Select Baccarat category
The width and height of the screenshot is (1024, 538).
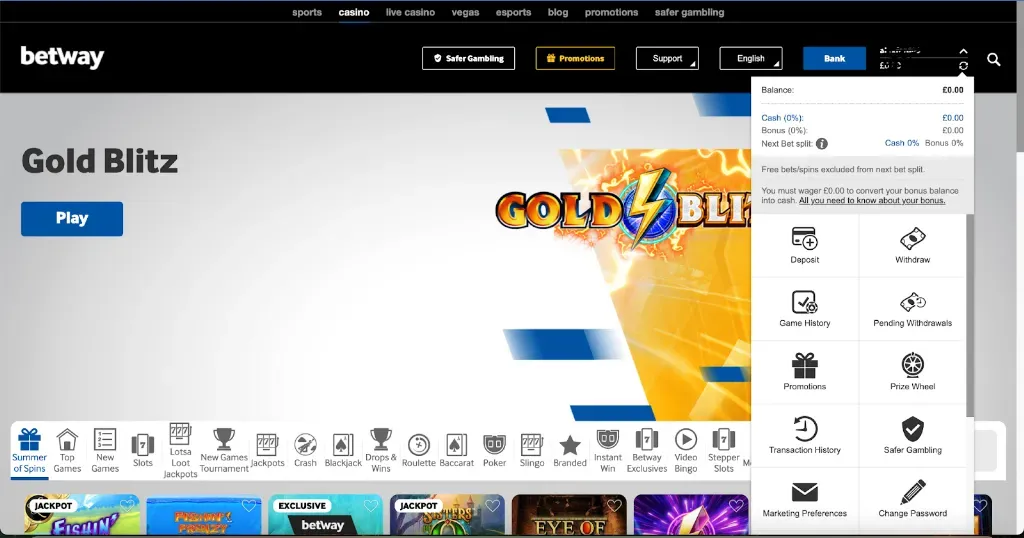point(456,451)
